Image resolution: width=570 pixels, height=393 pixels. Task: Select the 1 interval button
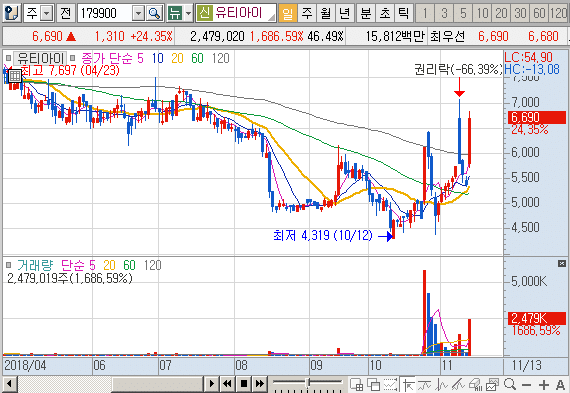[x=425, y=13]
